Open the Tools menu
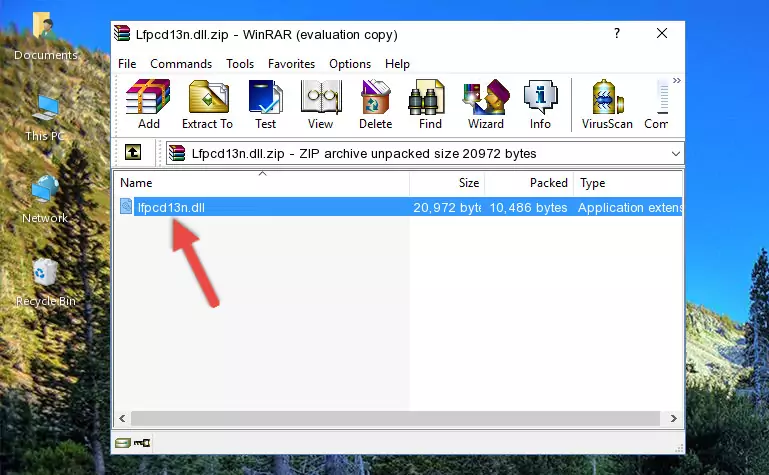The image size is (769, 475). [240, 64]
